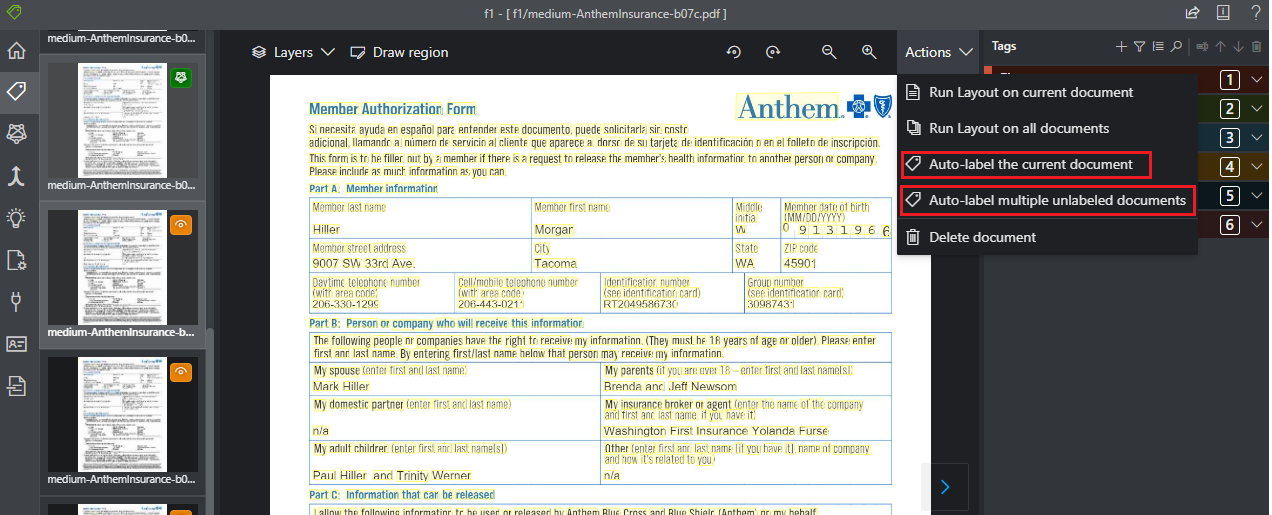Click the blue right-arrow panel expander
This screenshot has height=515, width=1272.
945,487
